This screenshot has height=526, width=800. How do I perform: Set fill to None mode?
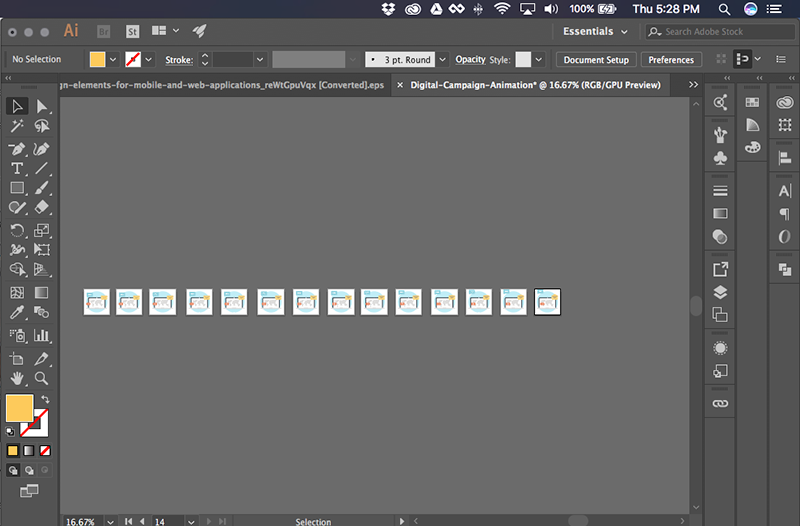click(45, 450)
